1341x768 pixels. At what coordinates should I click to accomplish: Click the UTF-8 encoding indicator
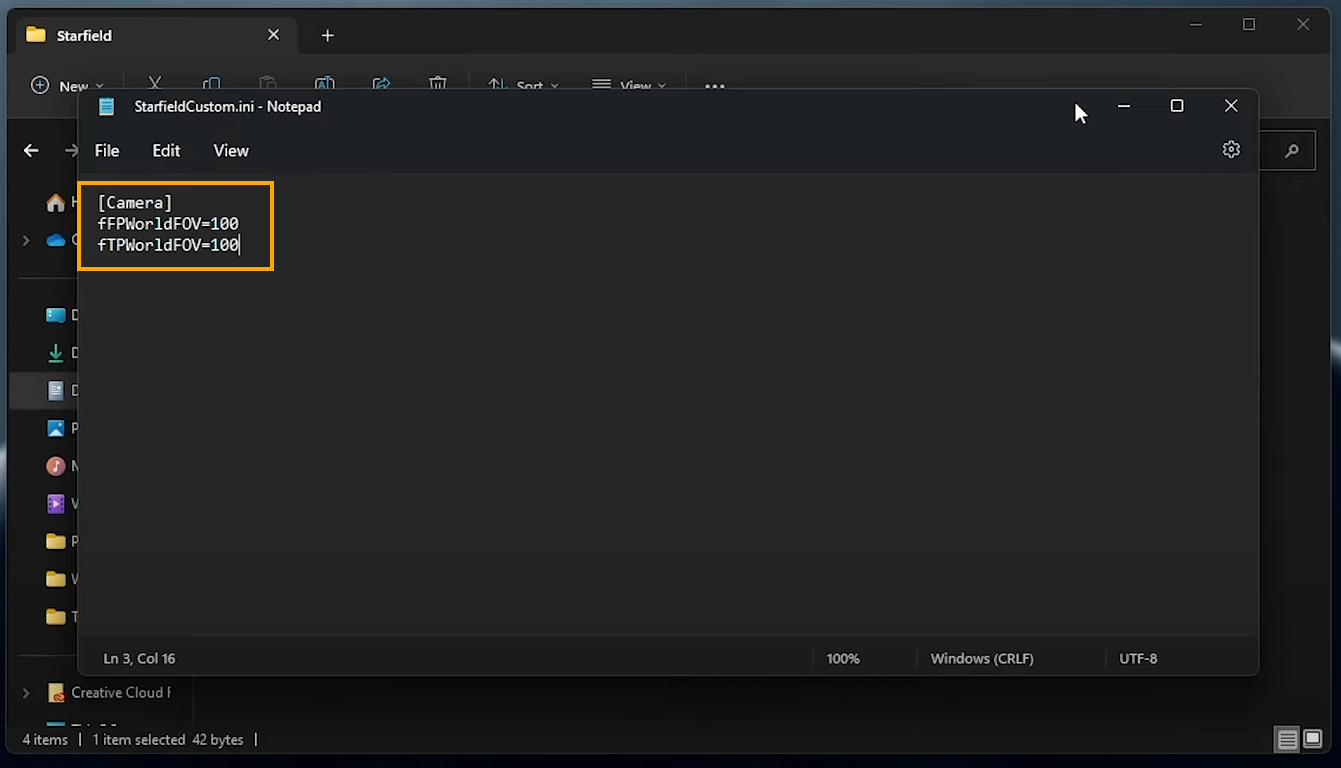coord(1138,659)
